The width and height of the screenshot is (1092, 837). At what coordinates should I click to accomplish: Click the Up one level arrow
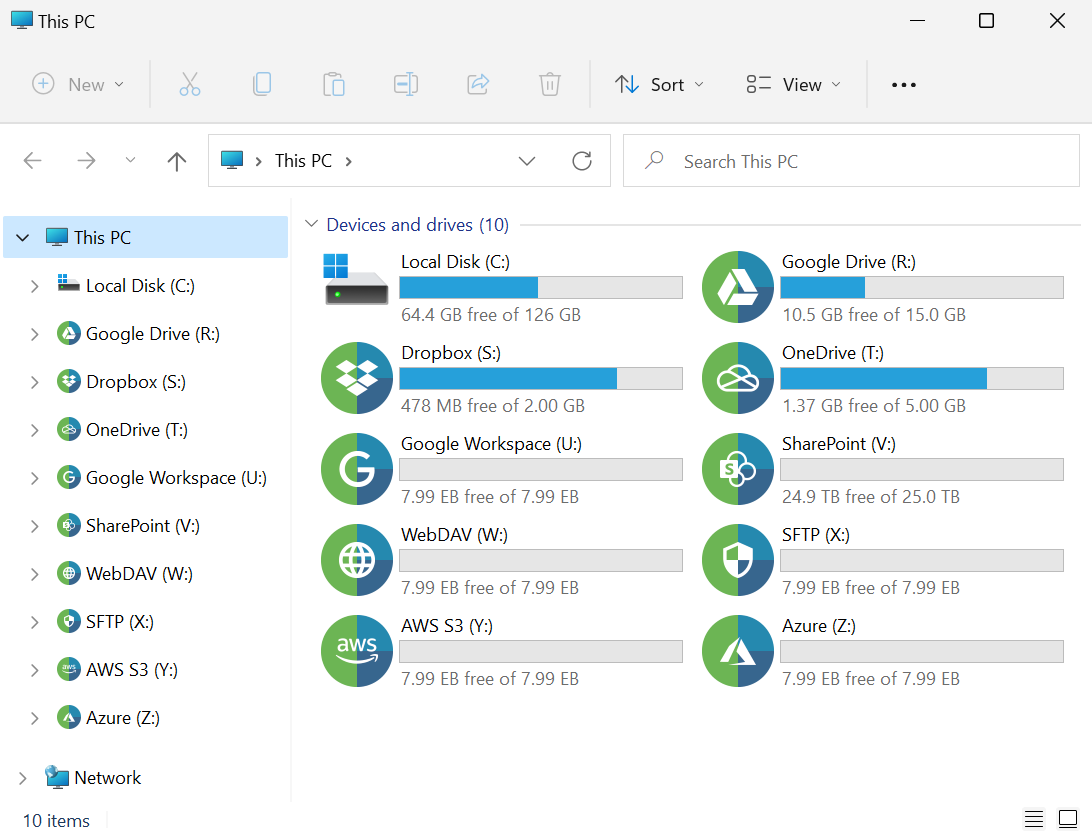[x=177, y=161]
